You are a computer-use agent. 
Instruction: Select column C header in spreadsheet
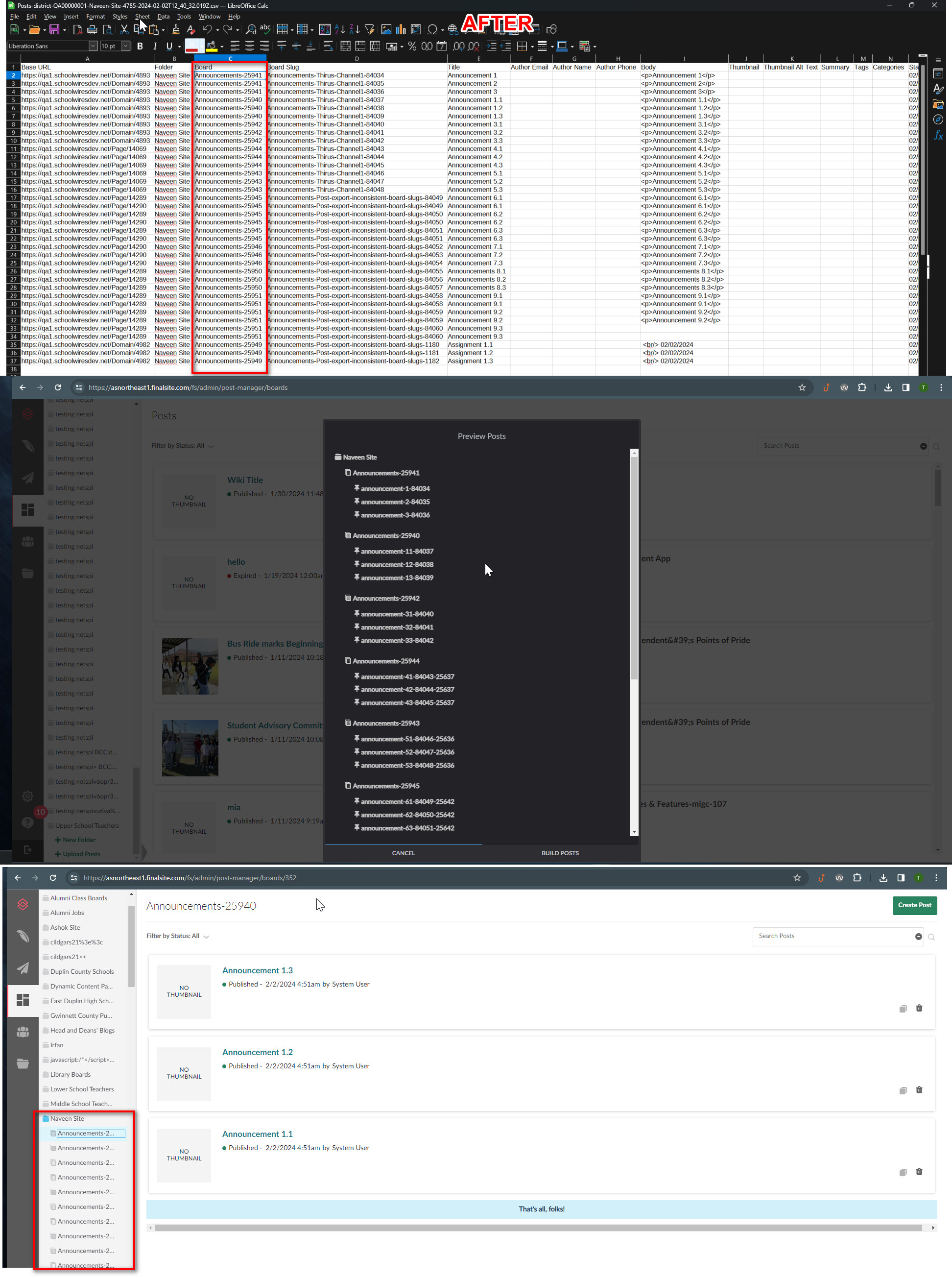[x=230, y=59]
